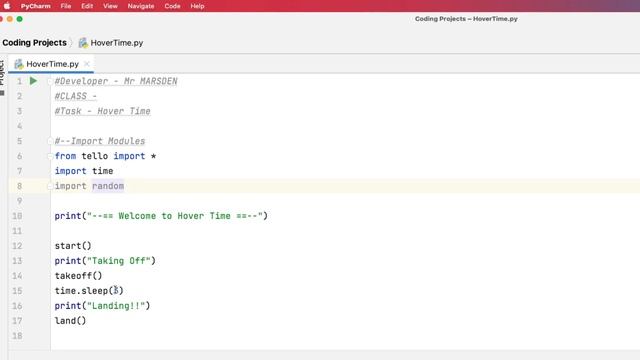Click the yellow minimize window button
Viewport: 640px width, 360px height.
[x=9, y=19]
